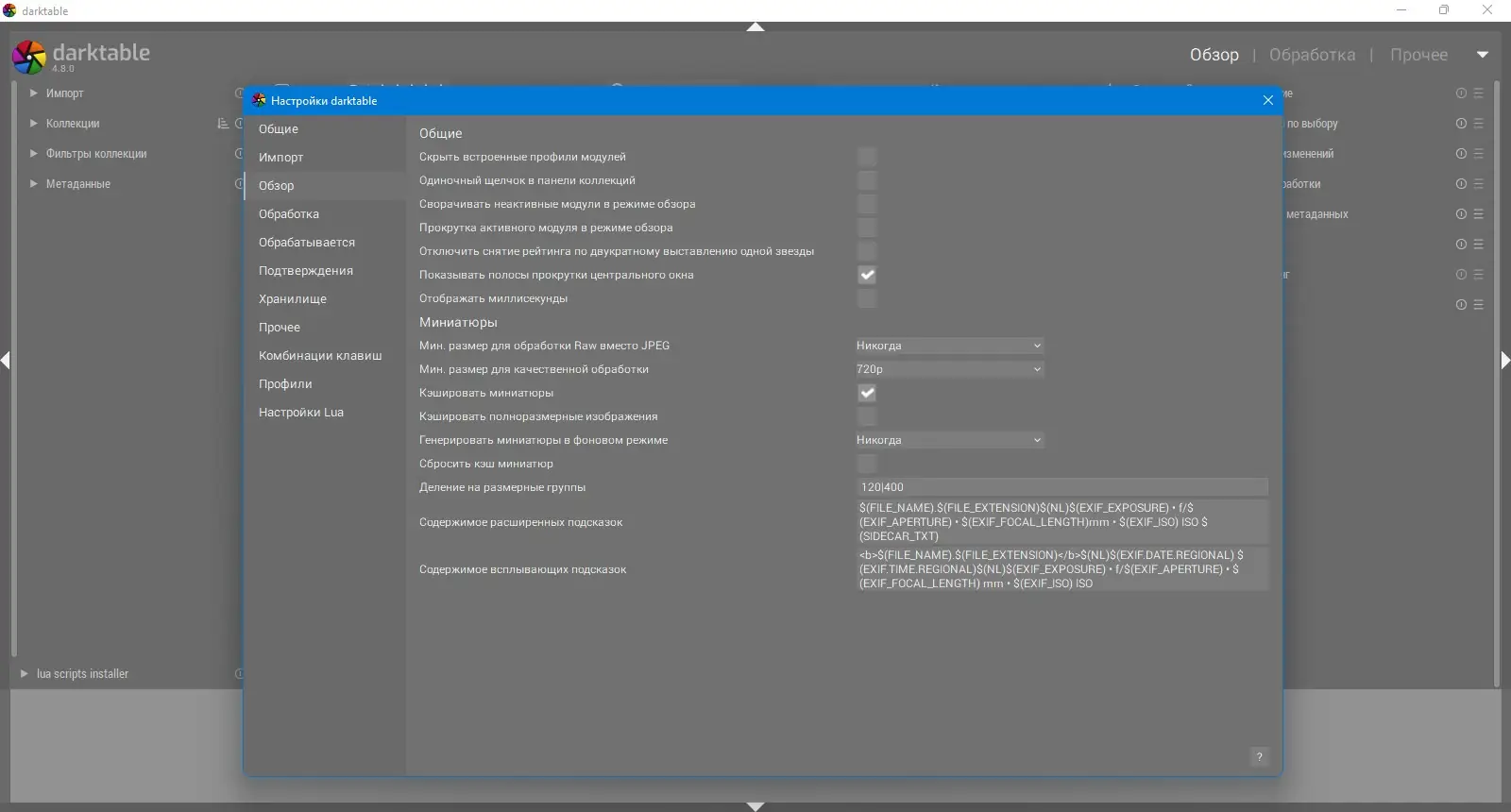1511x812 pixels.
Task: Reset the right-panel module ending in «метаданных»
Action: 1461,214
